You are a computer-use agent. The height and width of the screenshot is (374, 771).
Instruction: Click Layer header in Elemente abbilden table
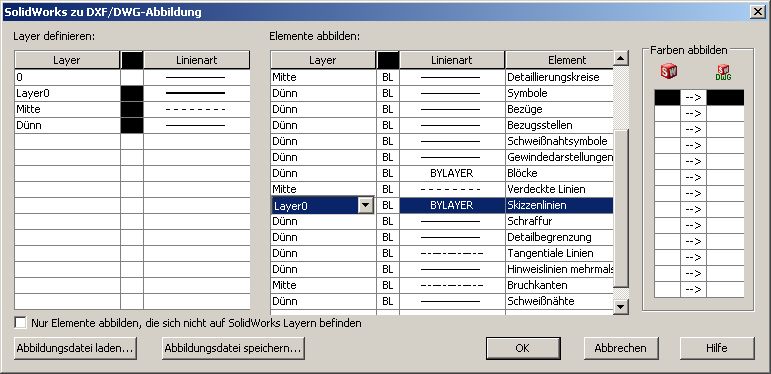point(323,60)
